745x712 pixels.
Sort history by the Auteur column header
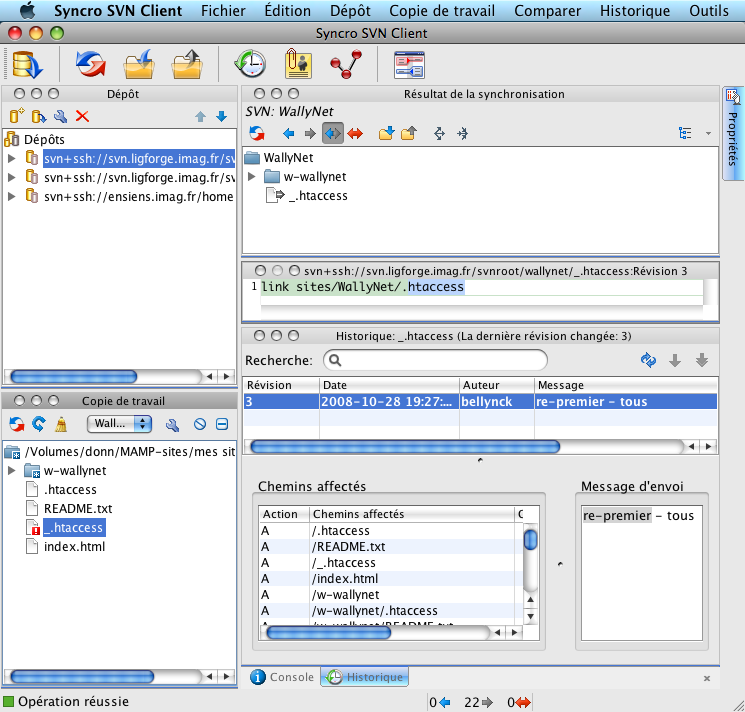coord(497,385)
